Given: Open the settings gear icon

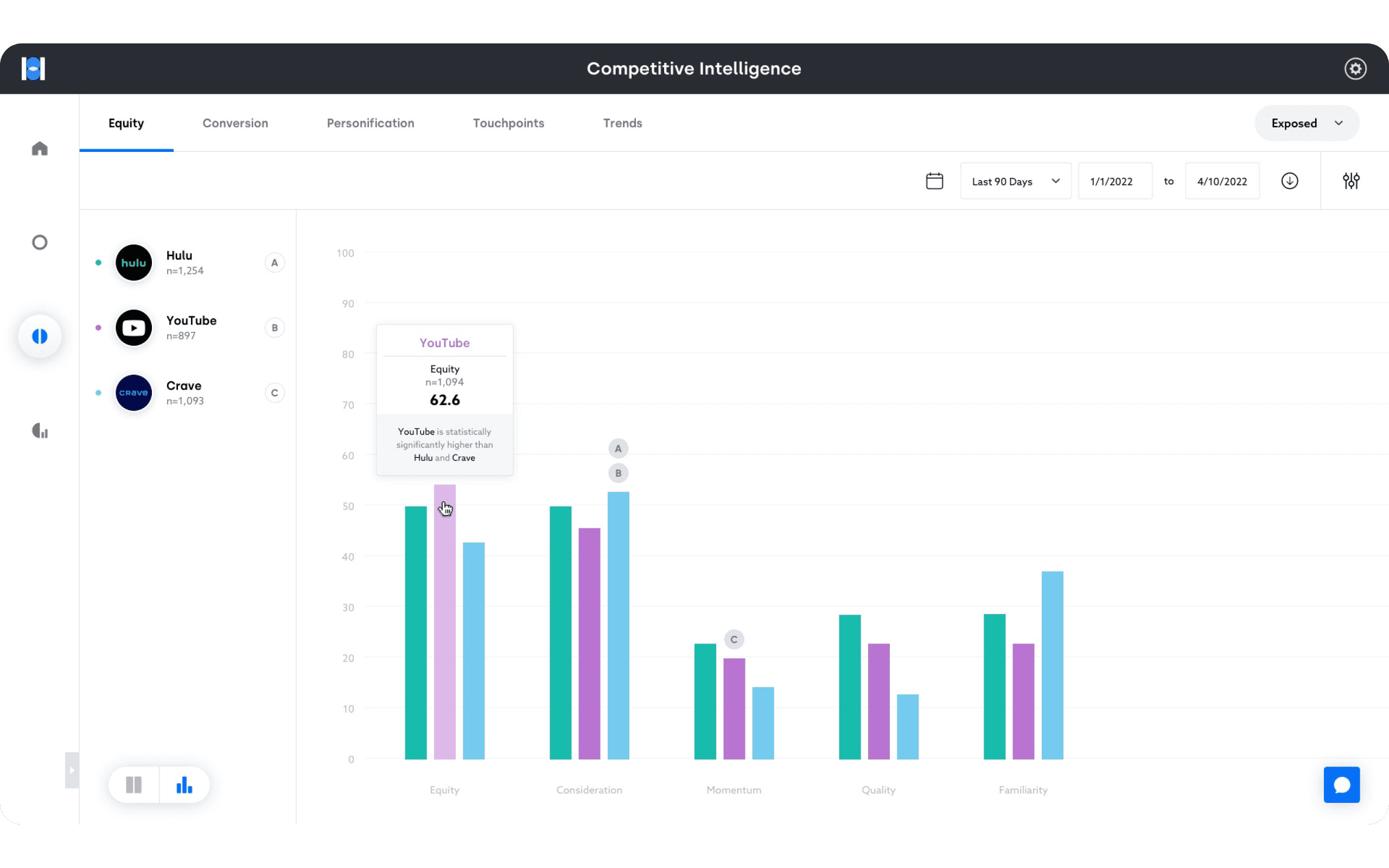Looking at the screenshot, I should pos(1355,69).
